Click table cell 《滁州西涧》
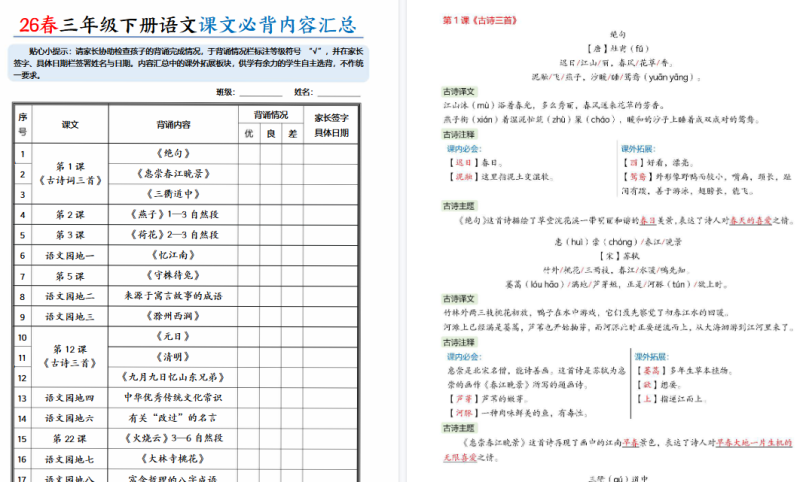Image resolution: width=800 pixels, height=482 pixels. 173,316
